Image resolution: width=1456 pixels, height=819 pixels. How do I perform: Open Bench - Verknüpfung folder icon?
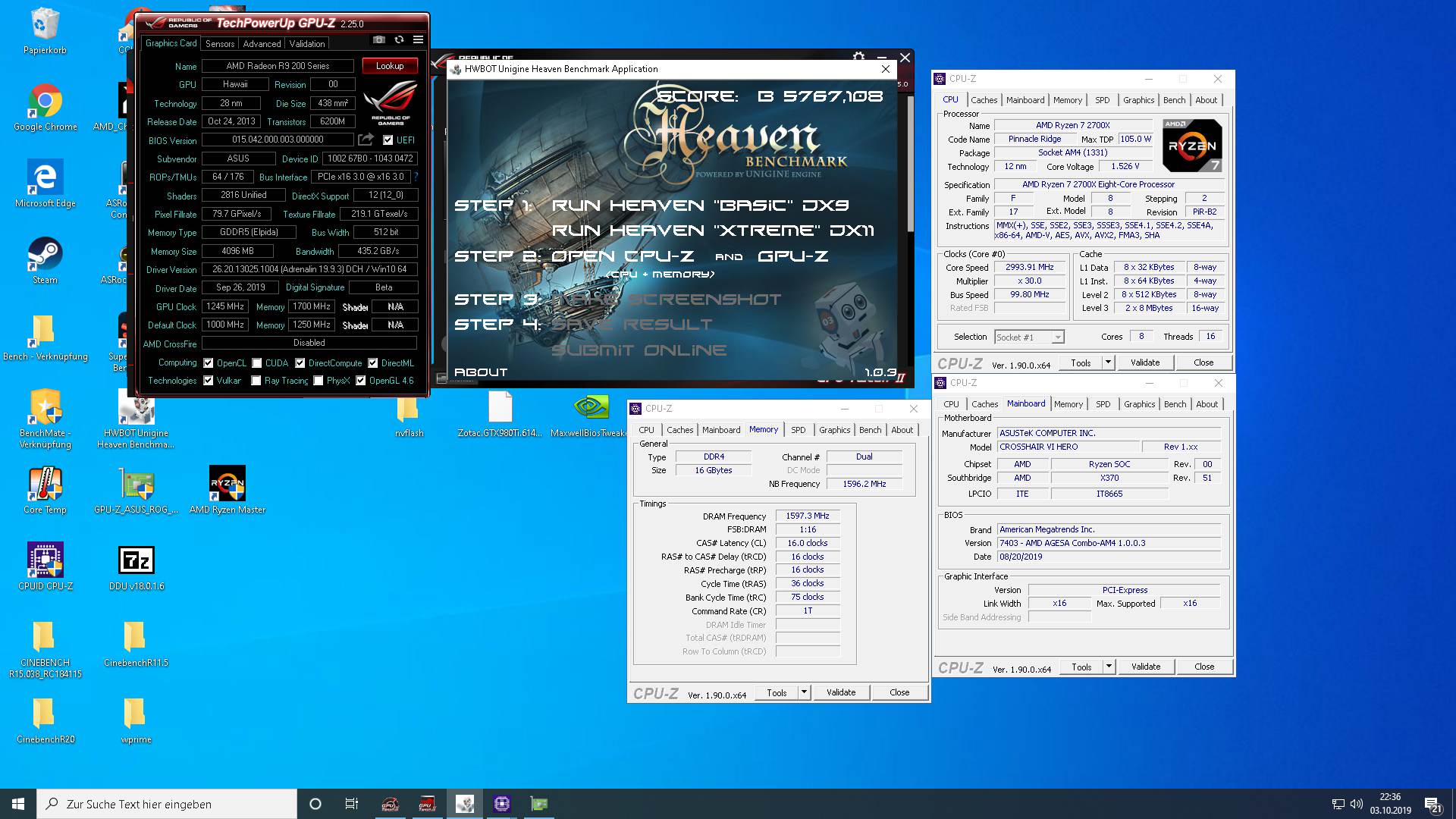tap(45, 337)
